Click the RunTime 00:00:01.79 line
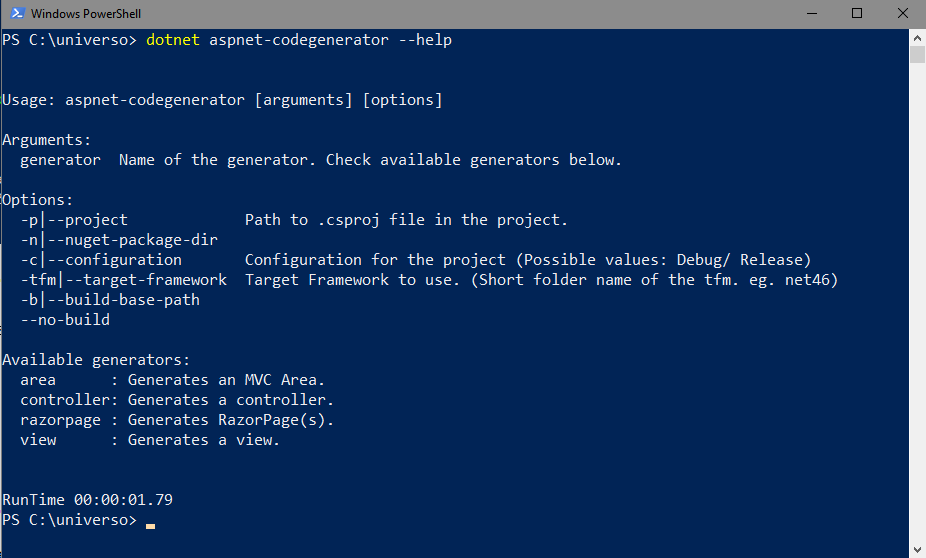Image resolution: width=926 pixels, height=558 pixels. point(87,500)
